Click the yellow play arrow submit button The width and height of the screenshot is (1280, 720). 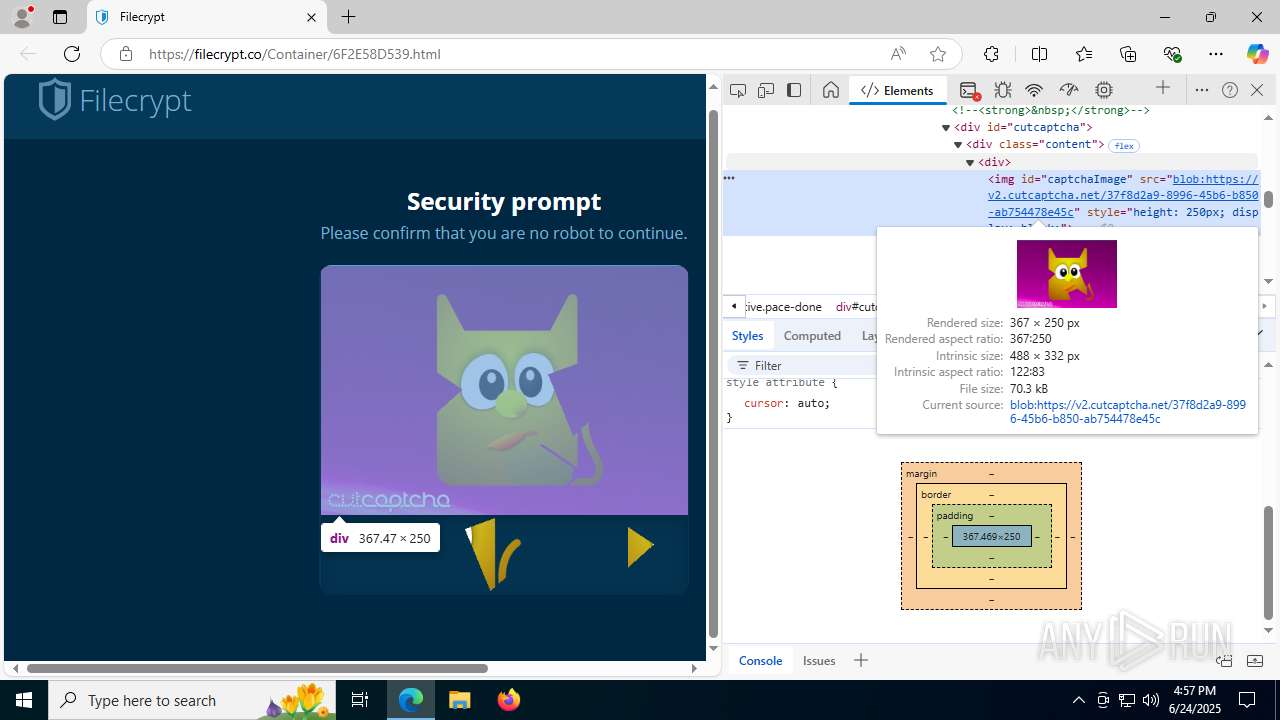tap(640, 546)
